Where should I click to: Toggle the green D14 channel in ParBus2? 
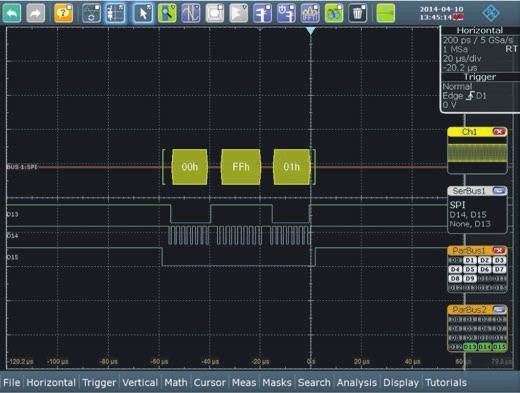pos(484,347)
